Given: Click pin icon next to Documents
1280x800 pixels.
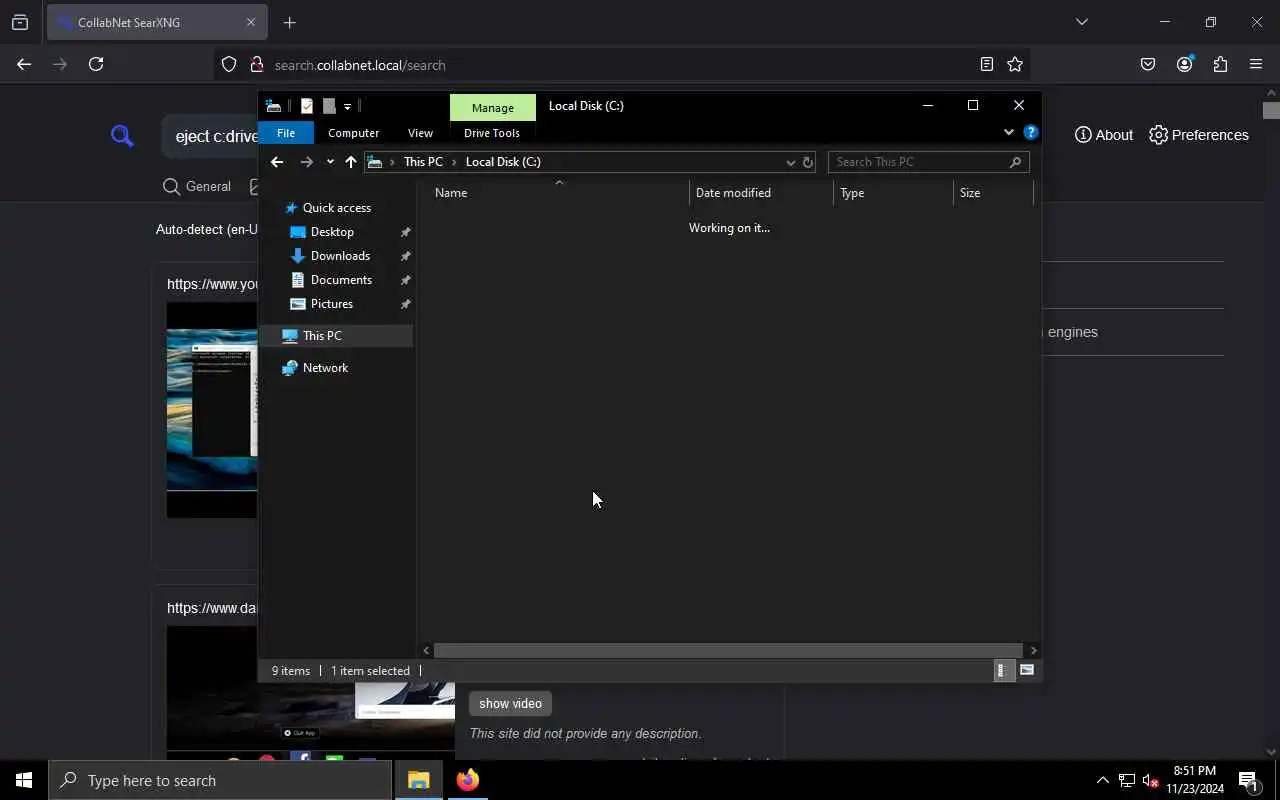Looking at the screenshot, I should click(405, 280).
